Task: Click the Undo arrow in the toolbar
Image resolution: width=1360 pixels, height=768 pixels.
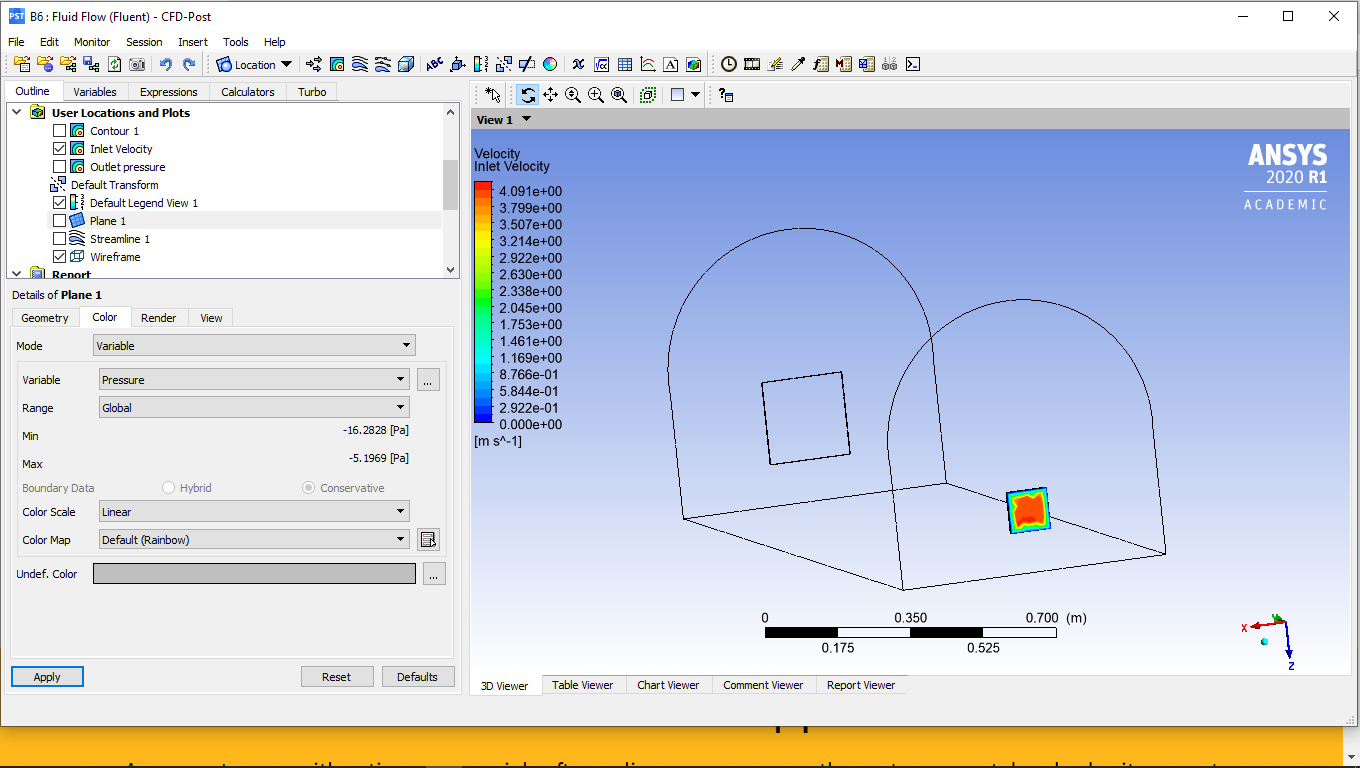Action: click(166, 64)
